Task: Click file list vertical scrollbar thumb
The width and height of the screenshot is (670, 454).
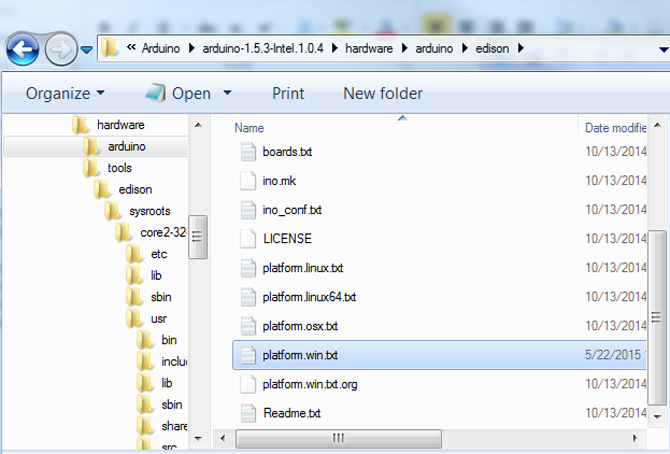Action: coord(657,317)
